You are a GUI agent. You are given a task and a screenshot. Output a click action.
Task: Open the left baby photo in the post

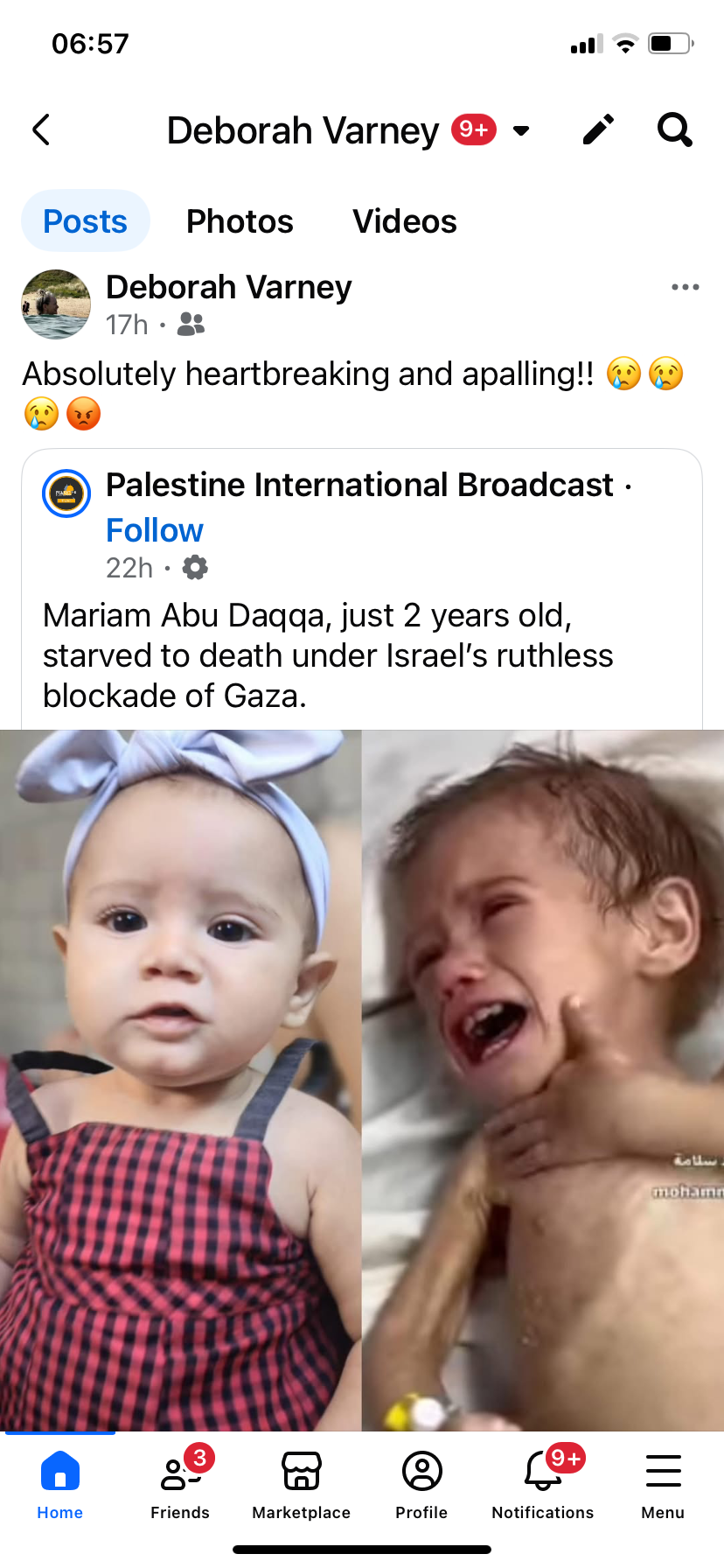click(x=180, y=1081)
